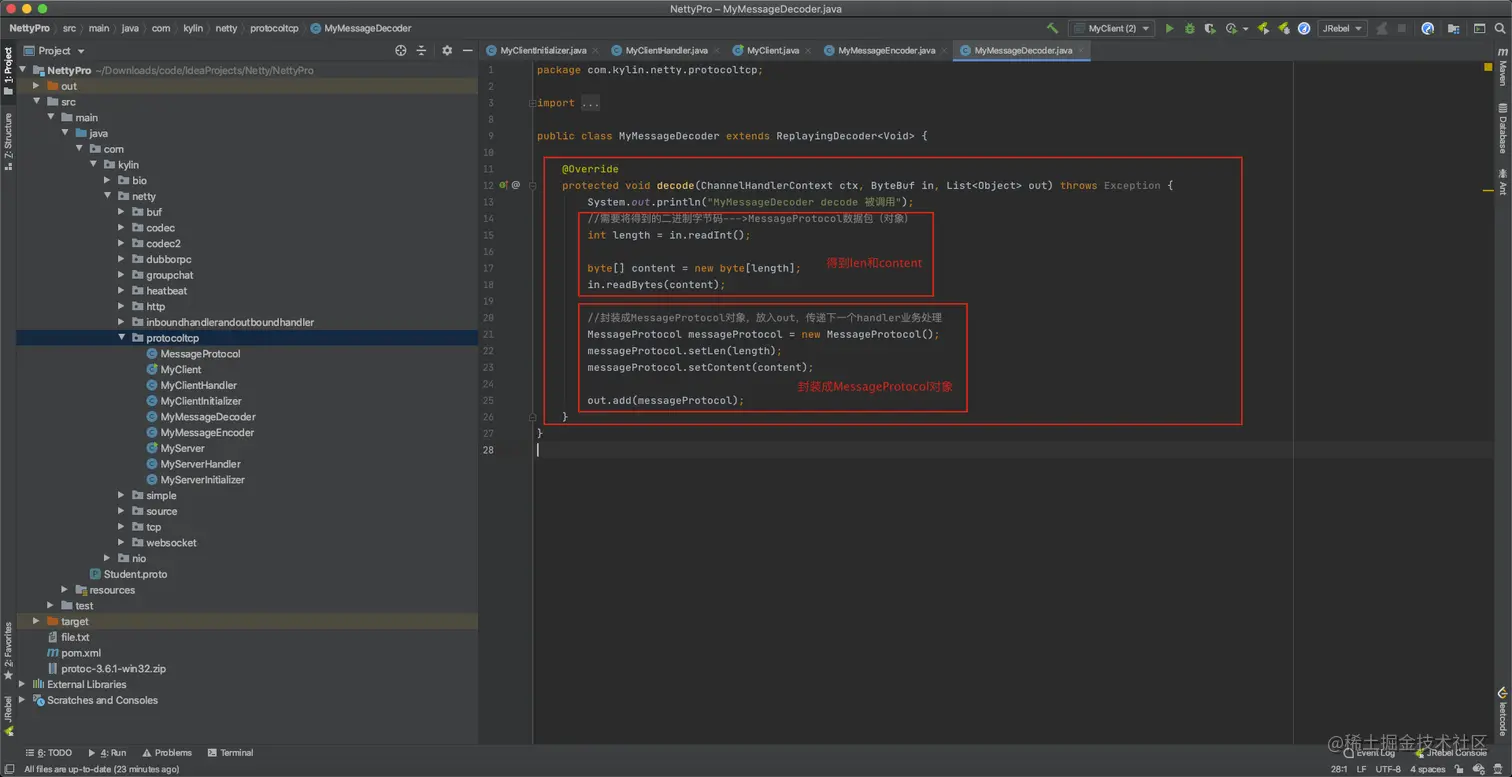This screenshot has height=777, width=1512.
Task: Open Search Everywhere magnifier icon
Action: point(1500,29)
